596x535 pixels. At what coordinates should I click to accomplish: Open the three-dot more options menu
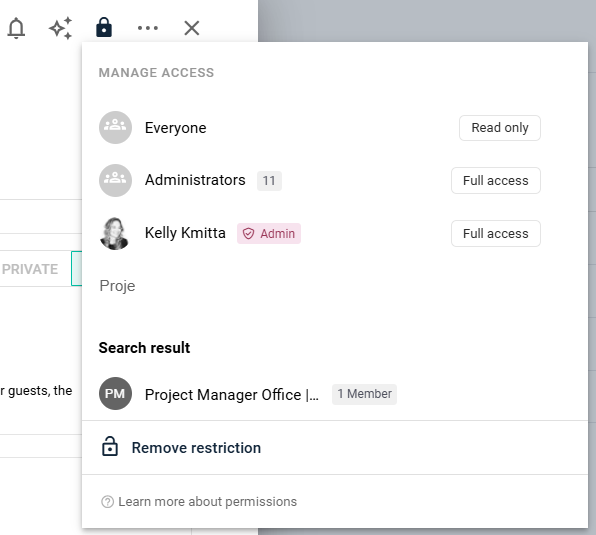(148, 28)
